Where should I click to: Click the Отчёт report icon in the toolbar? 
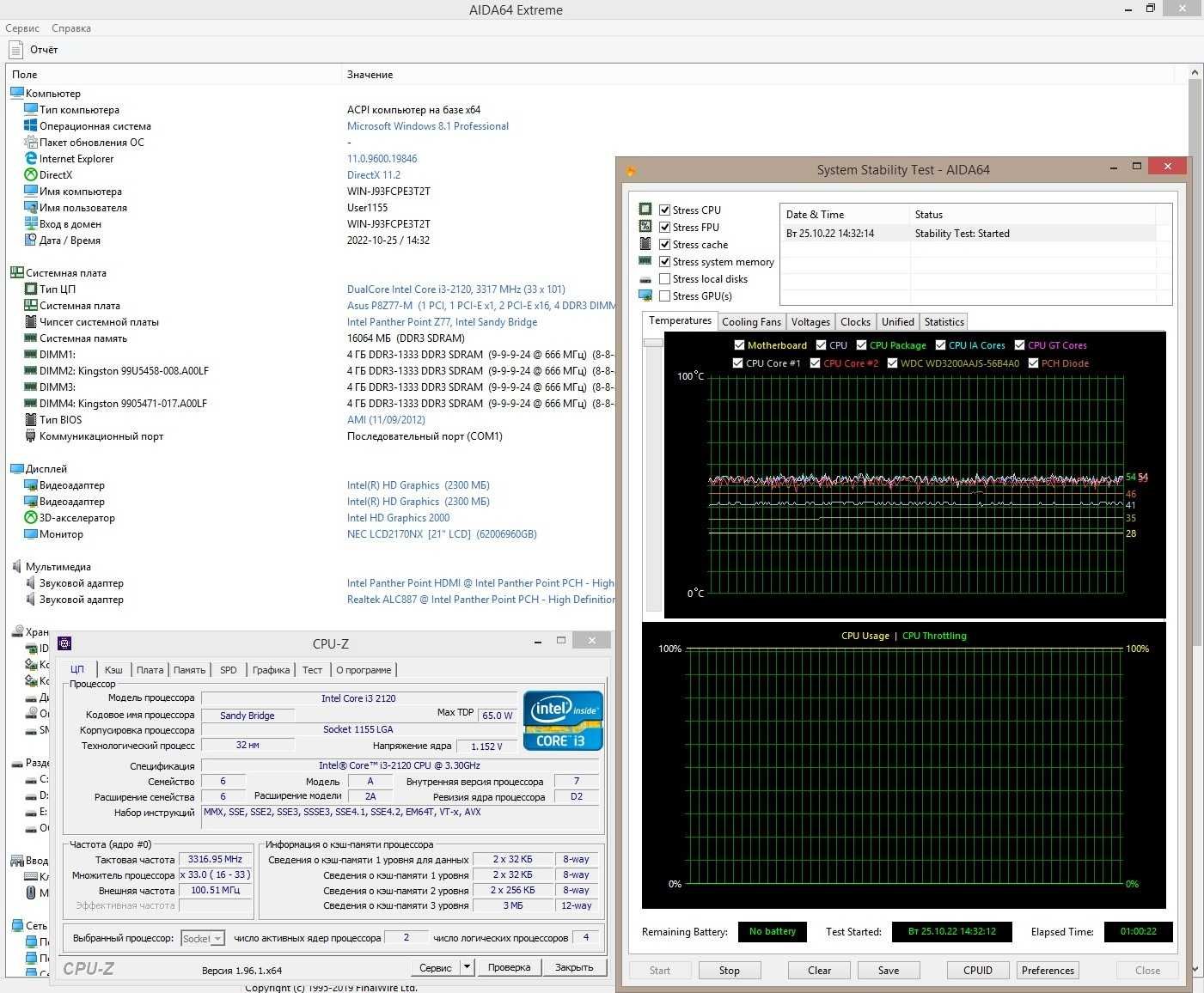[x=15, y=50]
